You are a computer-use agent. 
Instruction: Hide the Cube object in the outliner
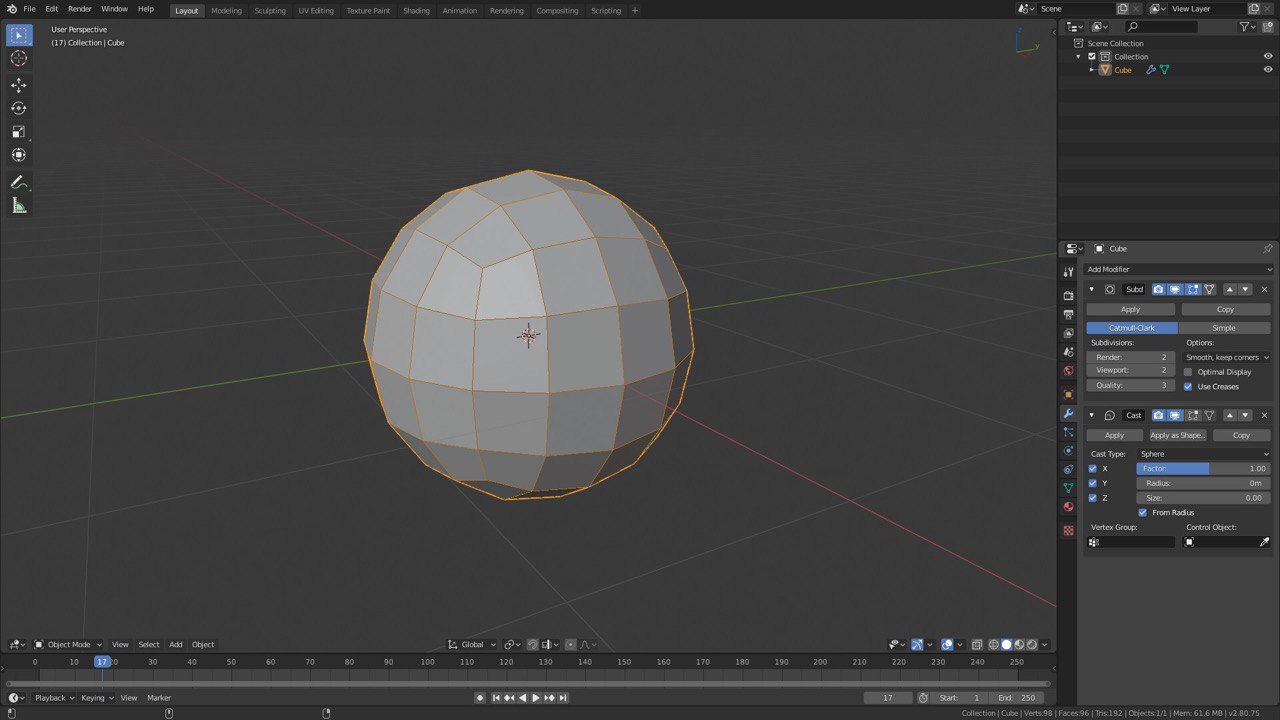1268,70
